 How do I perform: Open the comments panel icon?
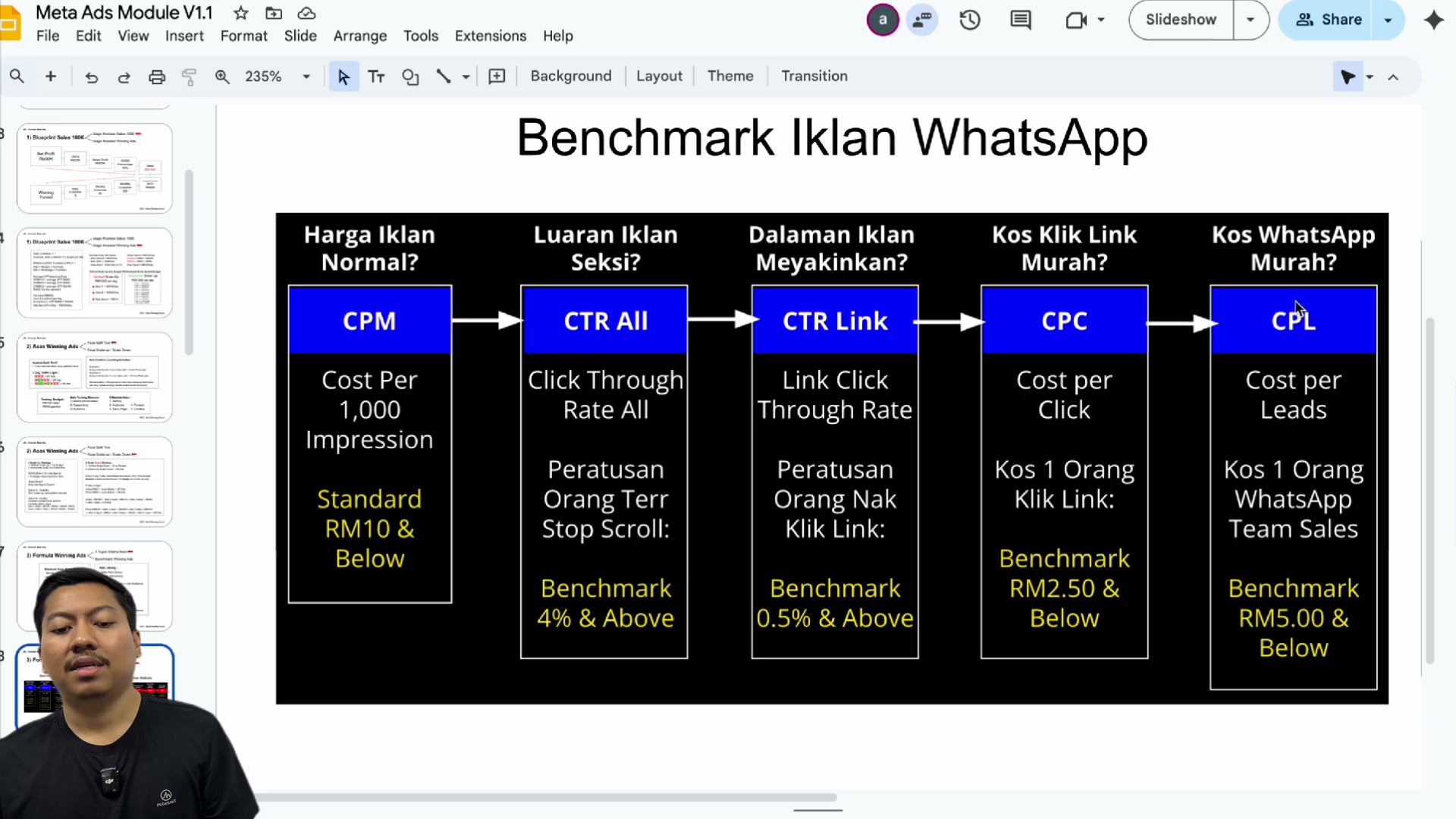pos(1021,20)
